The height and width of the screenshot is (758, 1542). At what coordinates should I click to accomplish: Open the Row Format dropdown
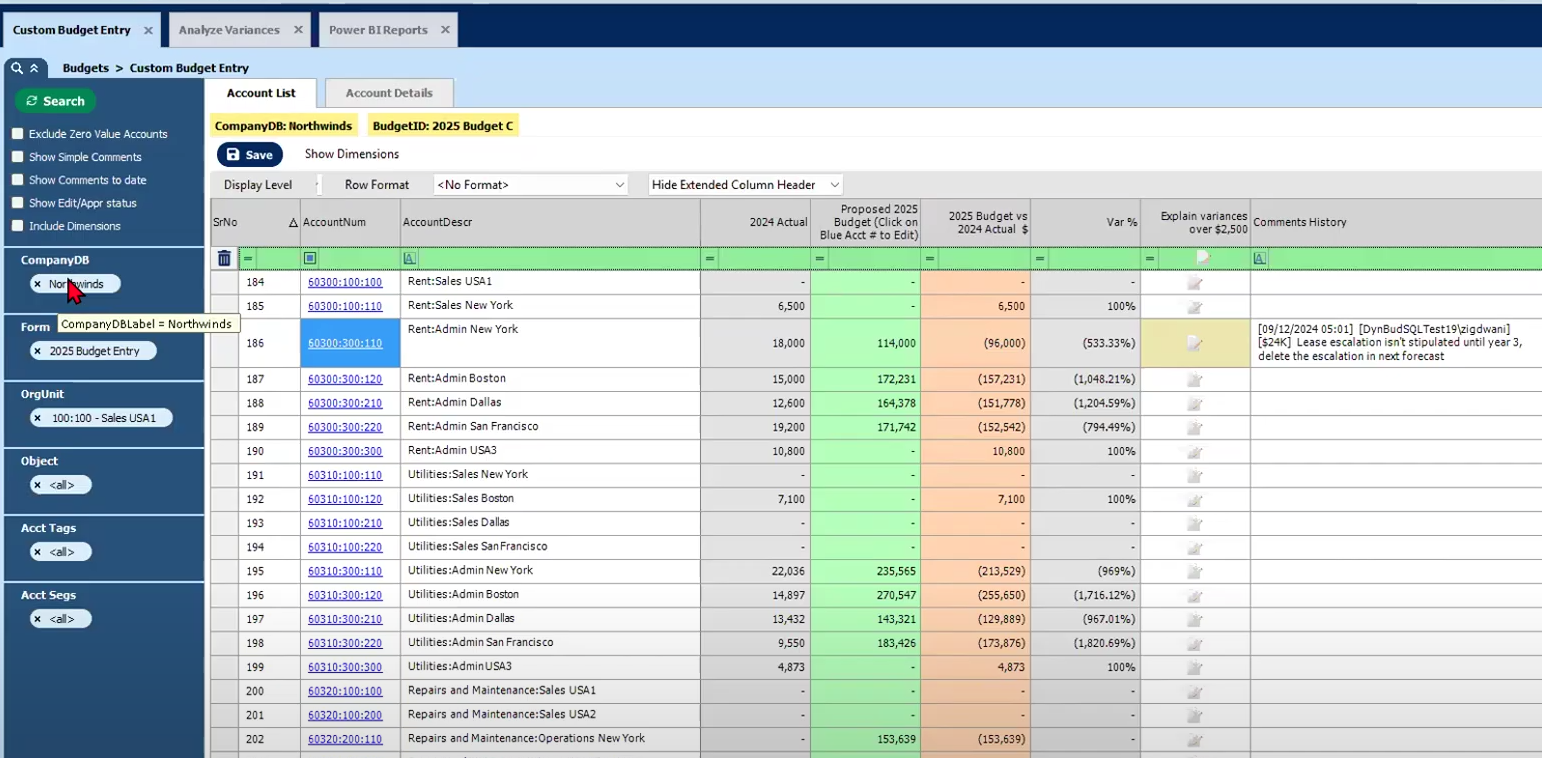click(530, 185)
